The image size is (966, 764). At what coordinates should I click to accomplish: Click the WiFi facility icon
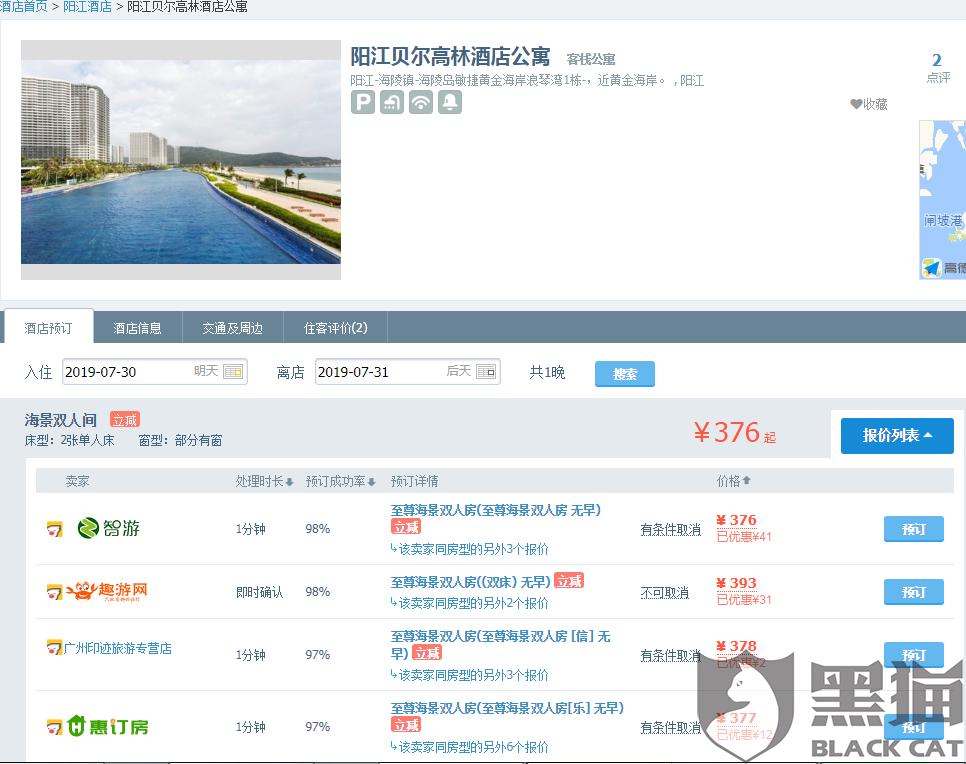coord(421,102)
